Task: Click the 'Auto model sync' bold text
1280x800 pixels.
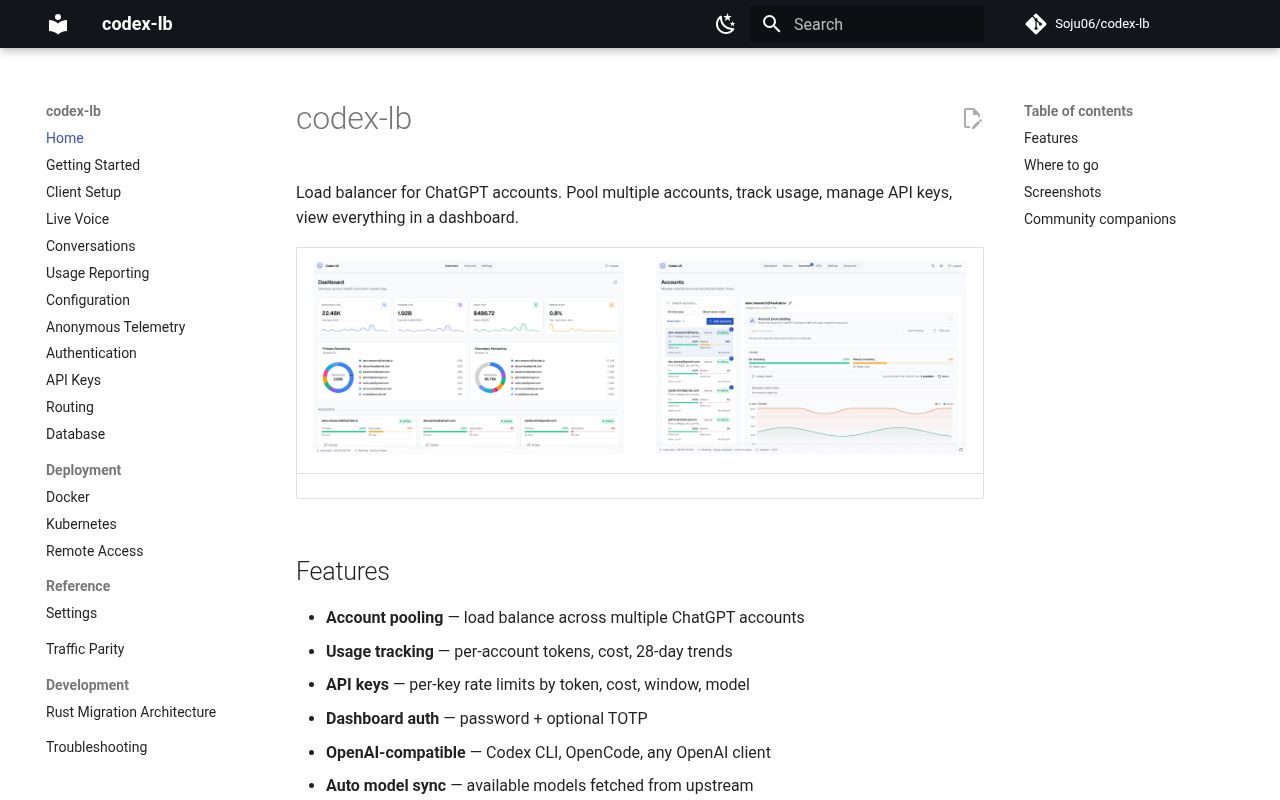Action: click(386, 786)
